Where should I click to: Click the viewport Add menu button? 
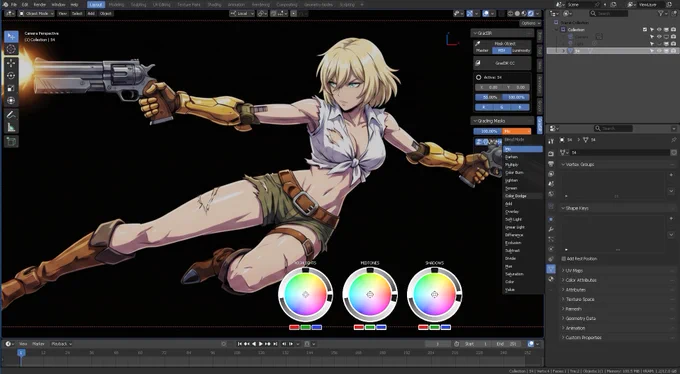pos(91,13)
